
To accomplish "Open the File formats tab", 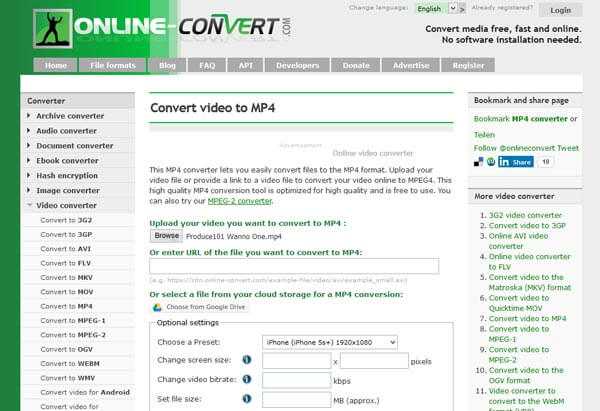I will [x=112, y=65].
